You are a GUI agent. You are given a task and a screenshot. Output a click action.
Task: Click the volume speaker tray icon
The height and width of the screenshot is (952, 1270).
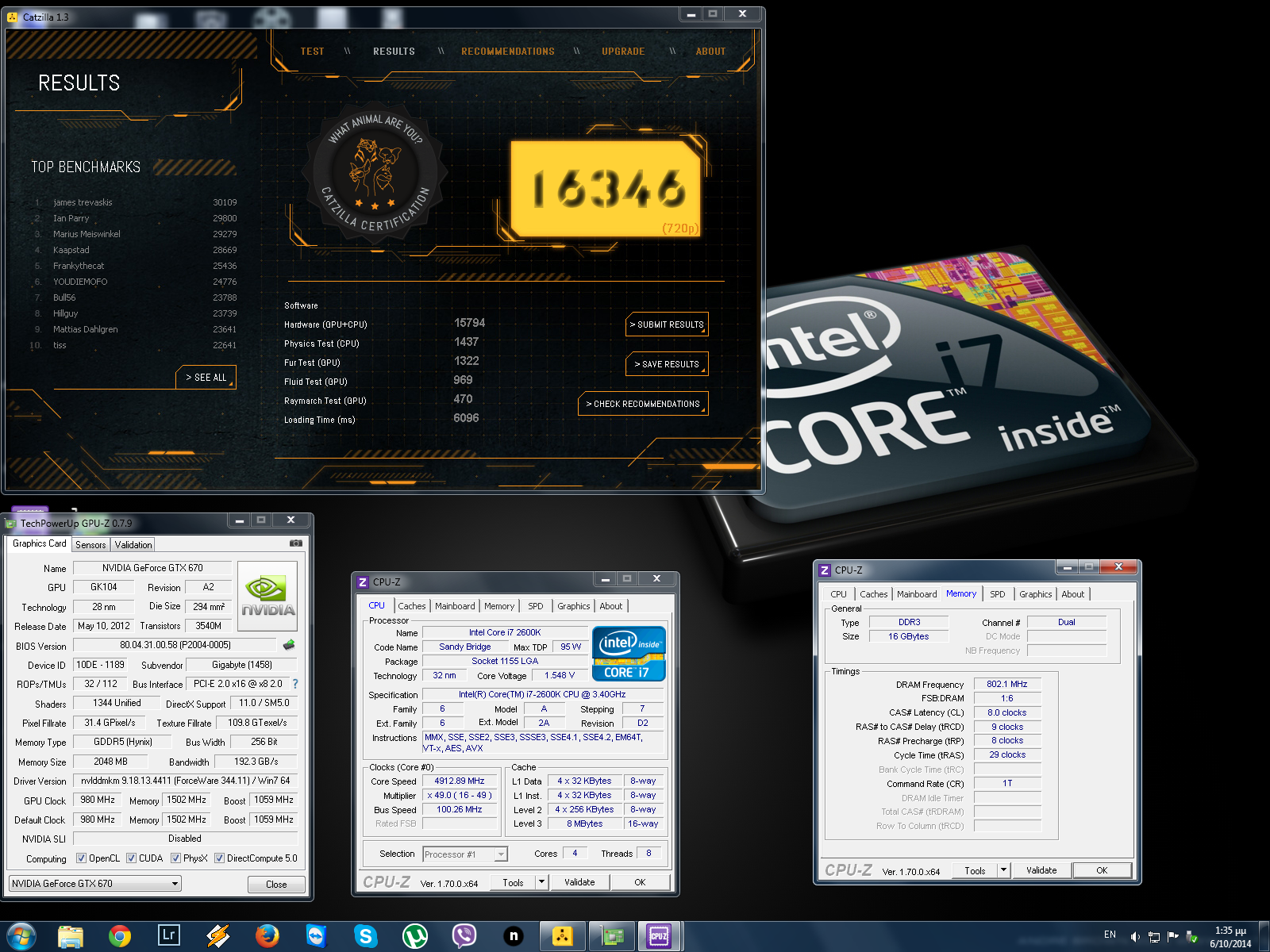click(1135, 937)
